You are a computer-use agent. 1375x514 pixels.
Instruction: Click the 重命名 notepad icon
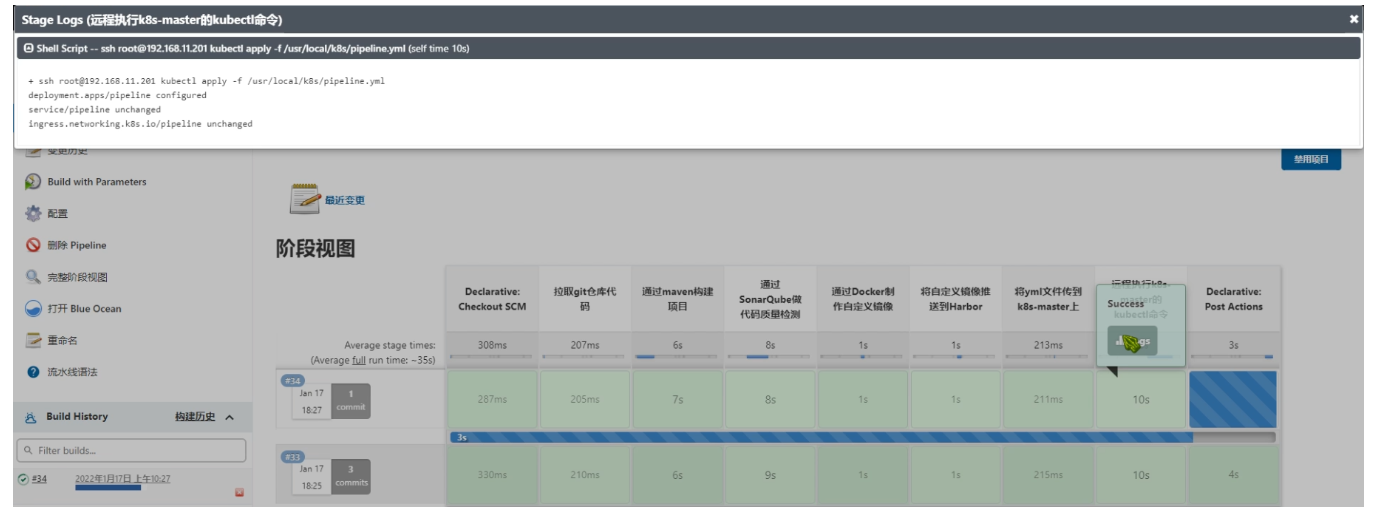[33, 340]
